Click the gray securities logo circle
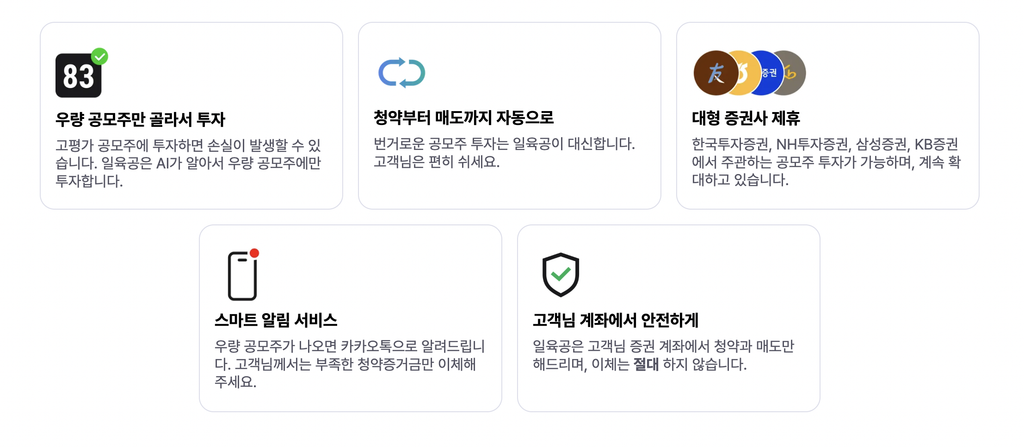 790,72
